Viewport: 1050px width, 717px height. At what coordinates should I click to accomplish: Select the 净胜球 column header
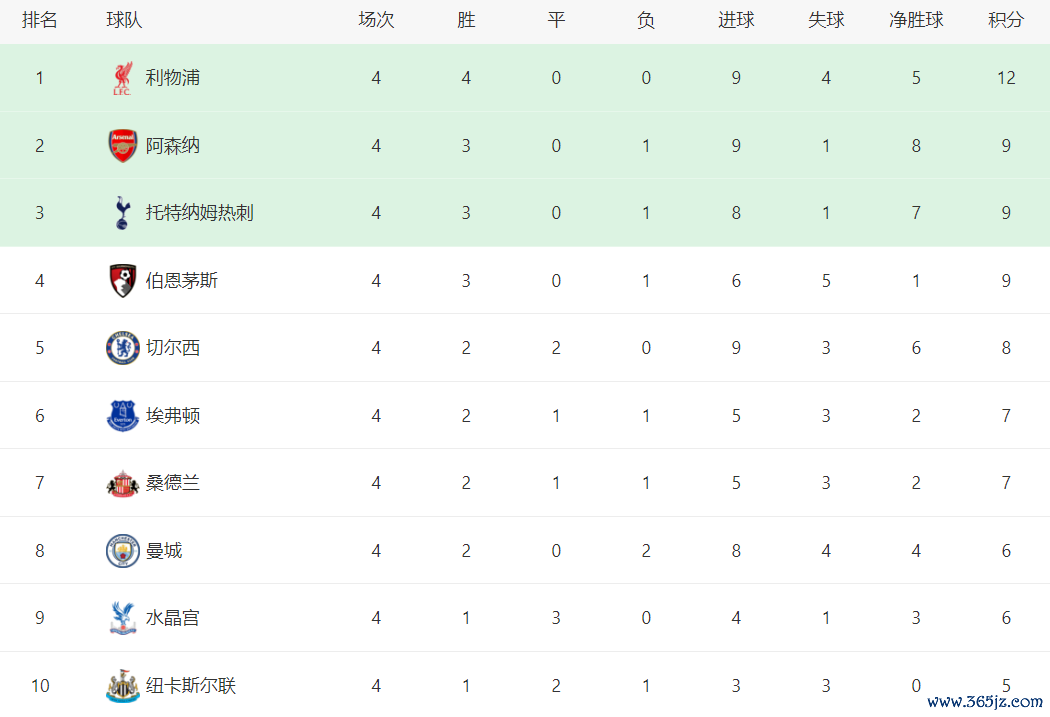point(916,20)
